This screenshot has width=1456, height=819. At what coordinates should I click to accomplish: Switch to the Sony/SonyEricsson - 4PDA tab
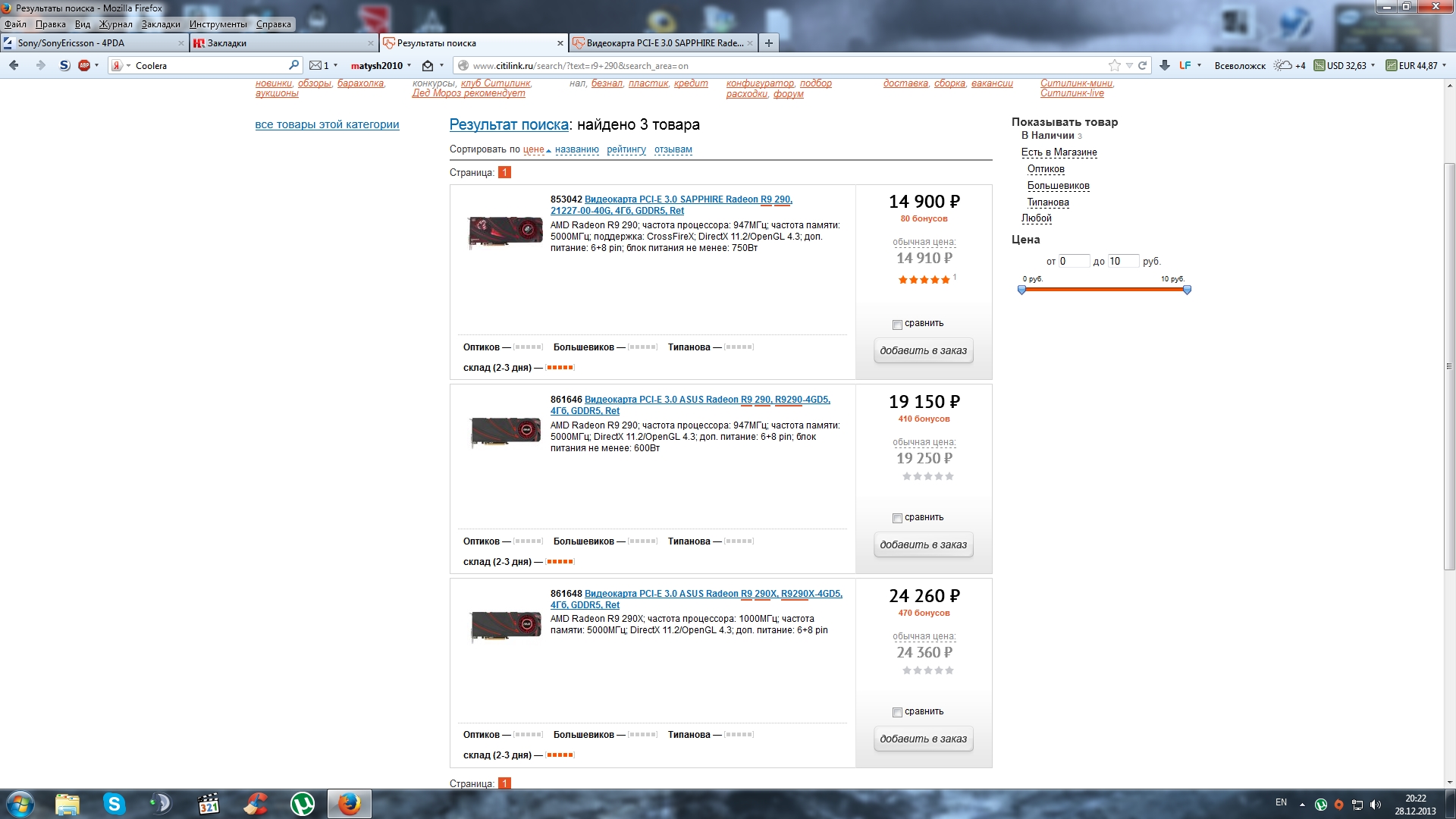click(x=71, y=43)
